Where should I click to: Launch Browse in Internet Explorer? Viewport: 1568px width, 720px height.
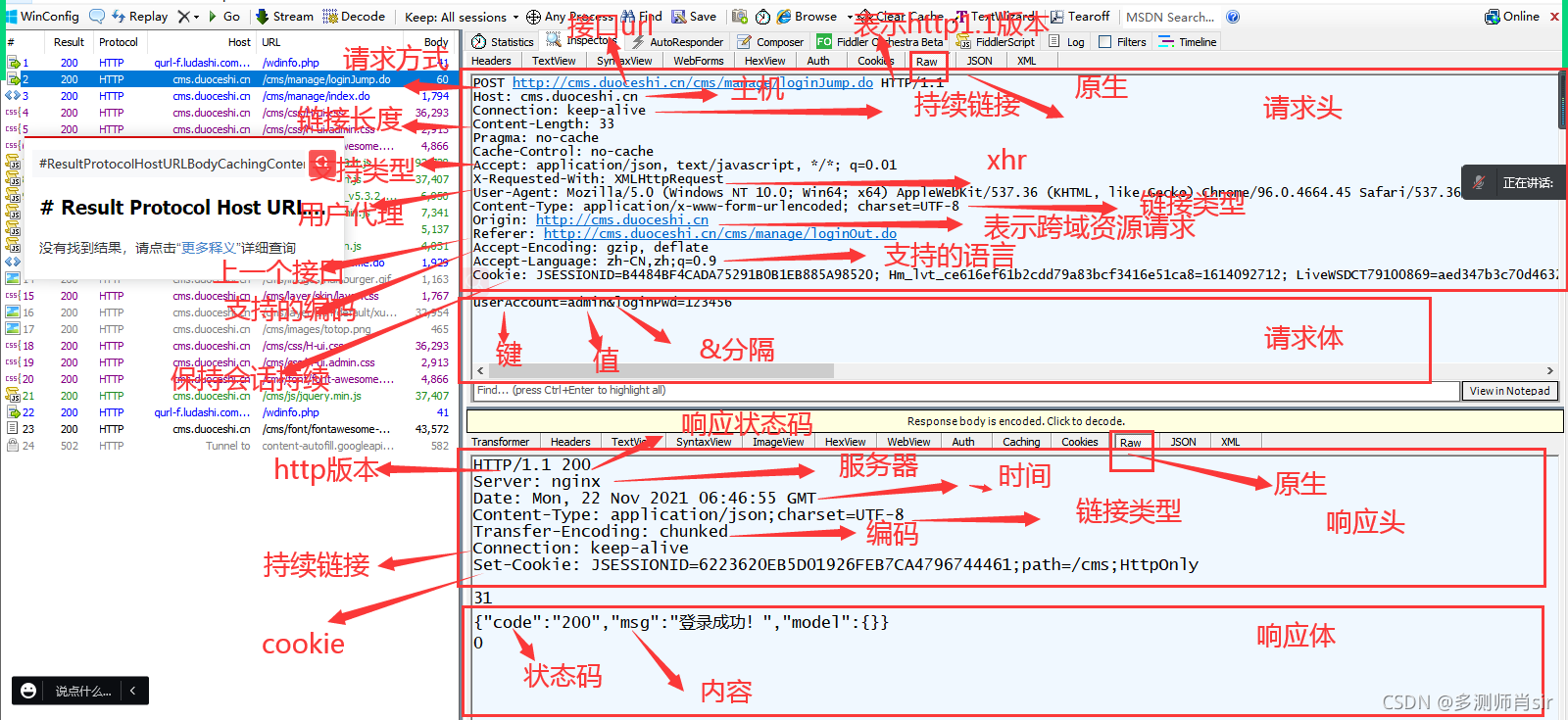click(808, 17)
